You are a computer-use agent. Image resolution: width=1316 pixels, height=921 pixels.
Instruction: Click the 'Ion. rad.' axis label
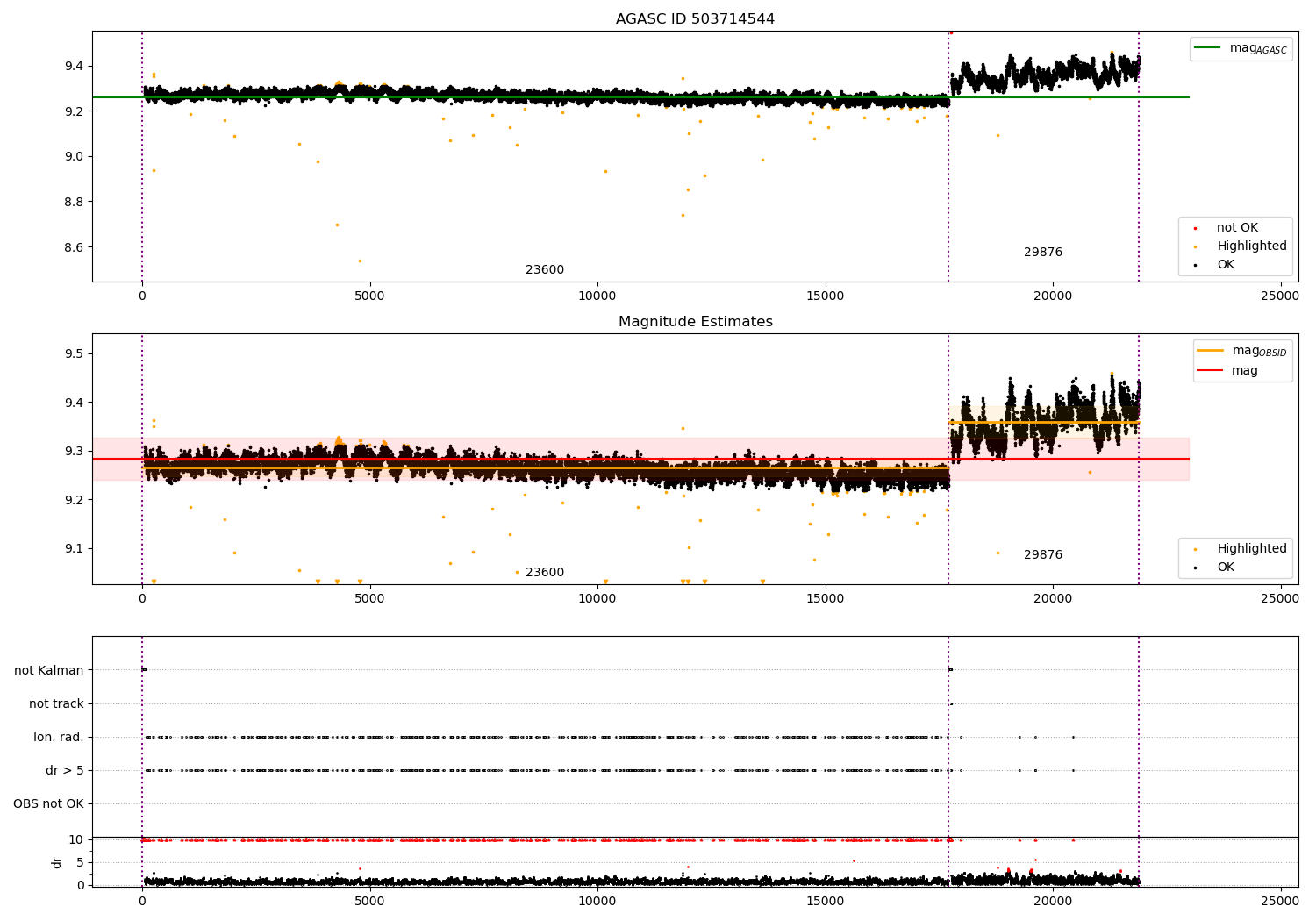tap(59, 738)
